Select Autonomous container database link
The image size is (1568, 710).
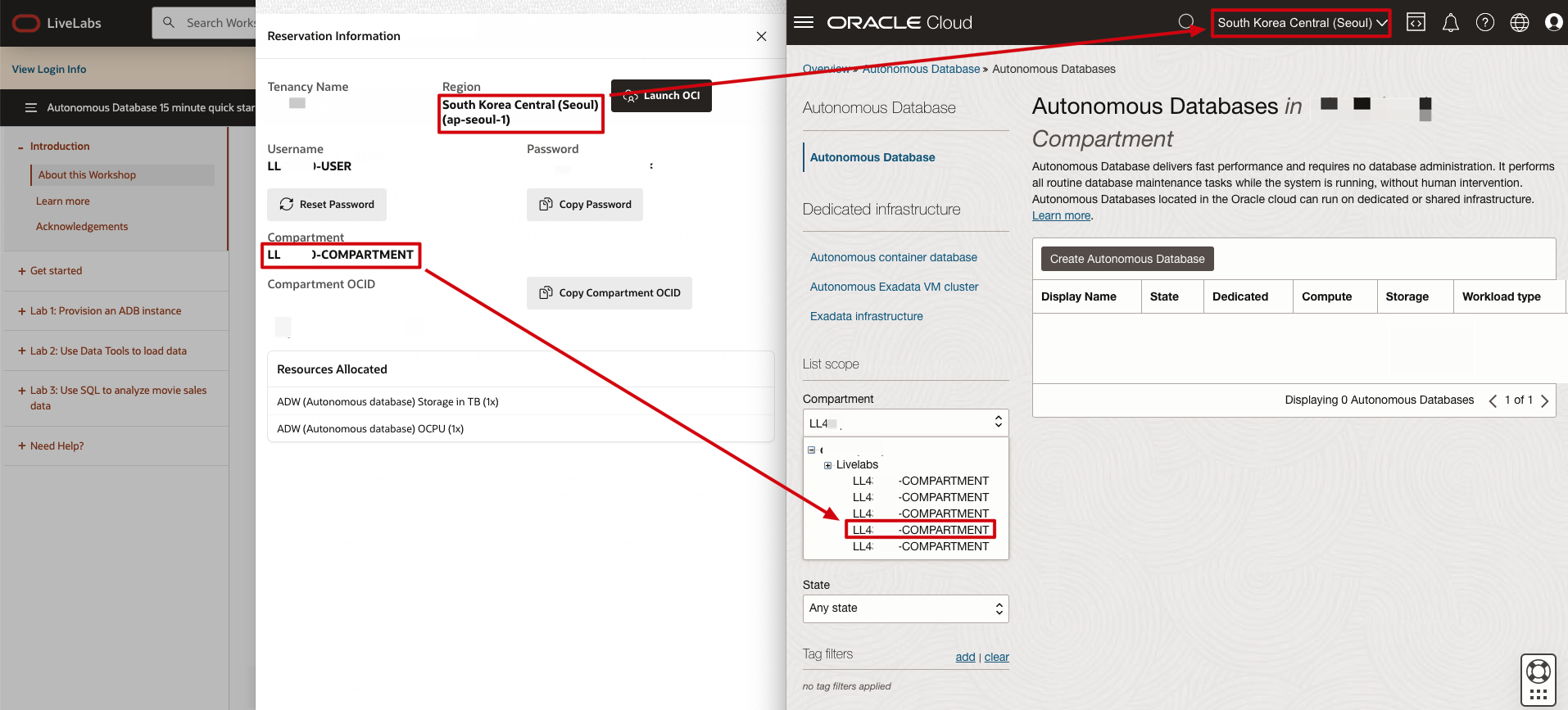[893, 257]
